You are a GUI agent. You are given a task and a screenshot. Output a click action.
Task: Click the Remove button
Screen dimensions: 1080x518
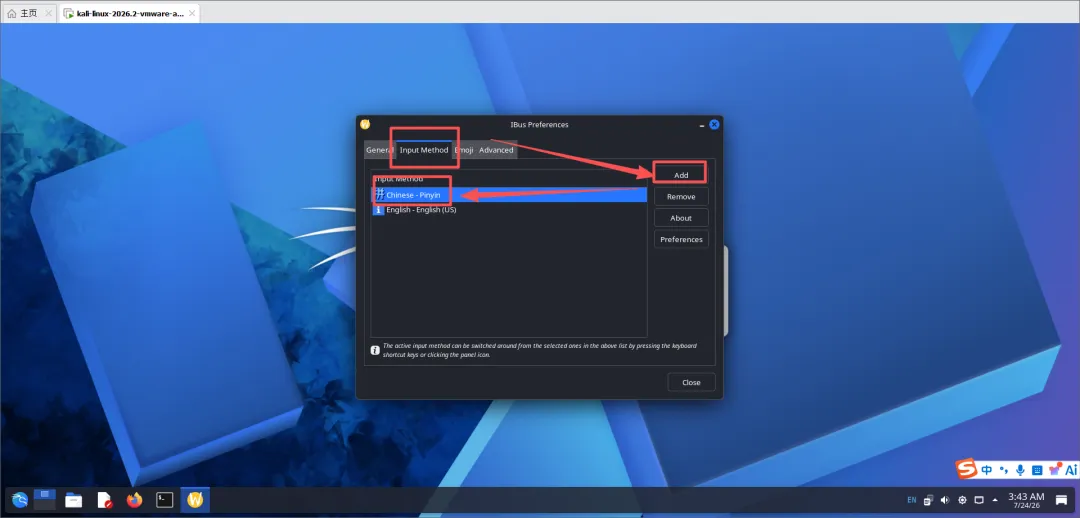pyautogui.click(x=681, y=196)
